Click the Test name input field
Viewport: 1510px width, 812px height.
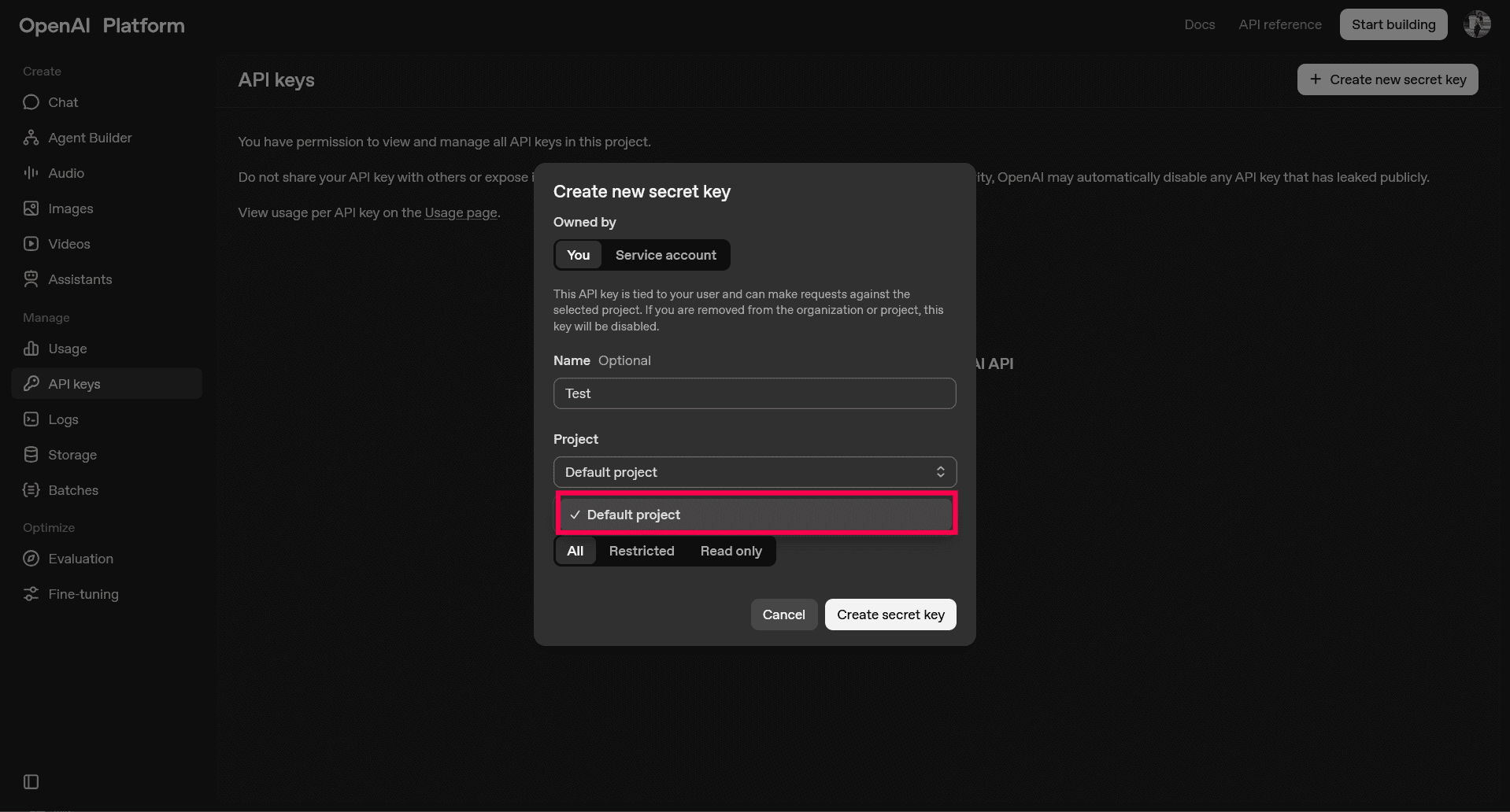(754, 393)
